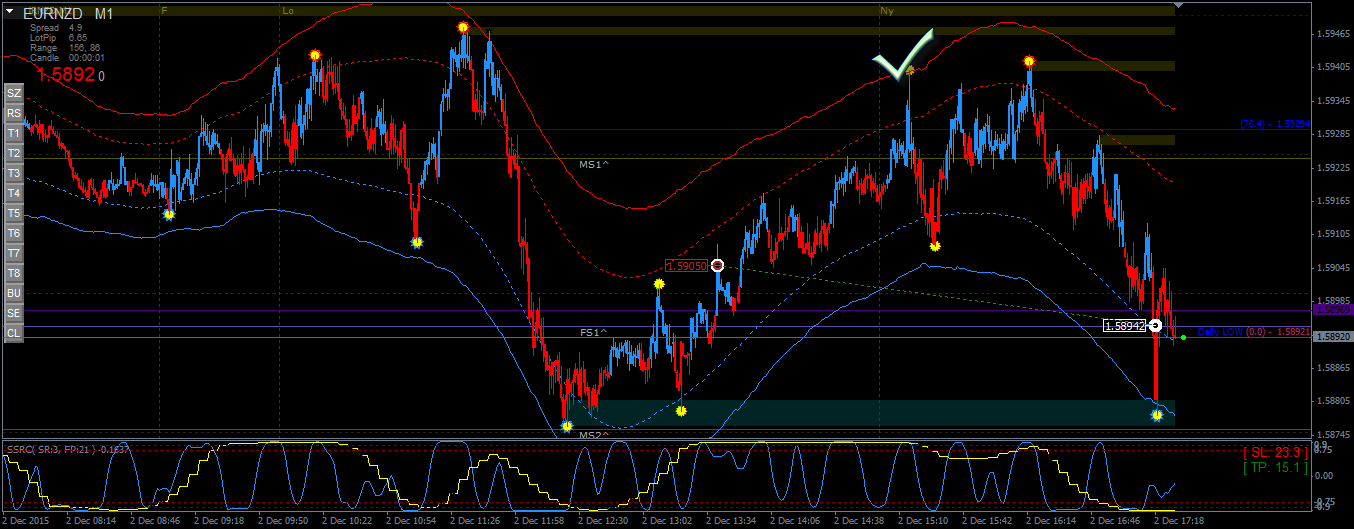This screenshot has width=1354, height=529.
Task: Open the chart menu arrow beside EURNZD
Action: (10, 13)
